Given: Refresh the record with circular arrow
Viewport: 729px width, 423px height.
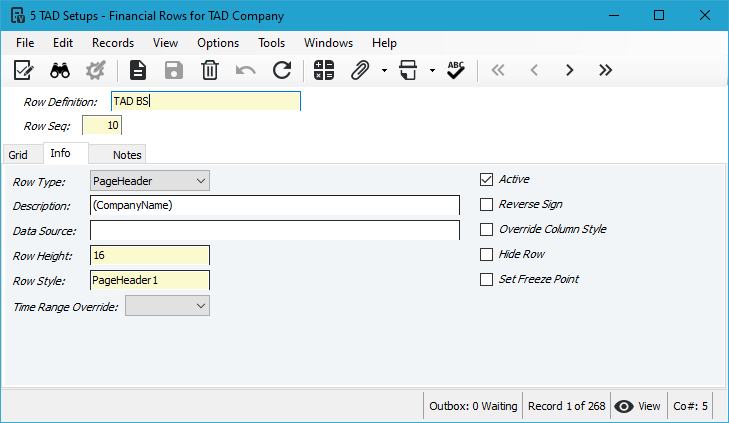Looking at the screenshot, I should 282,71.
